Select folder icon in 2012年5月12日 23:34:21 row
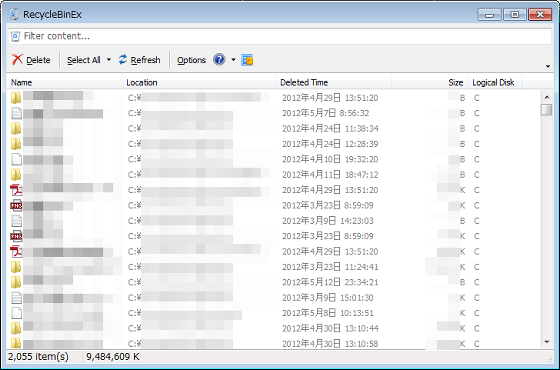 (16, 282)
